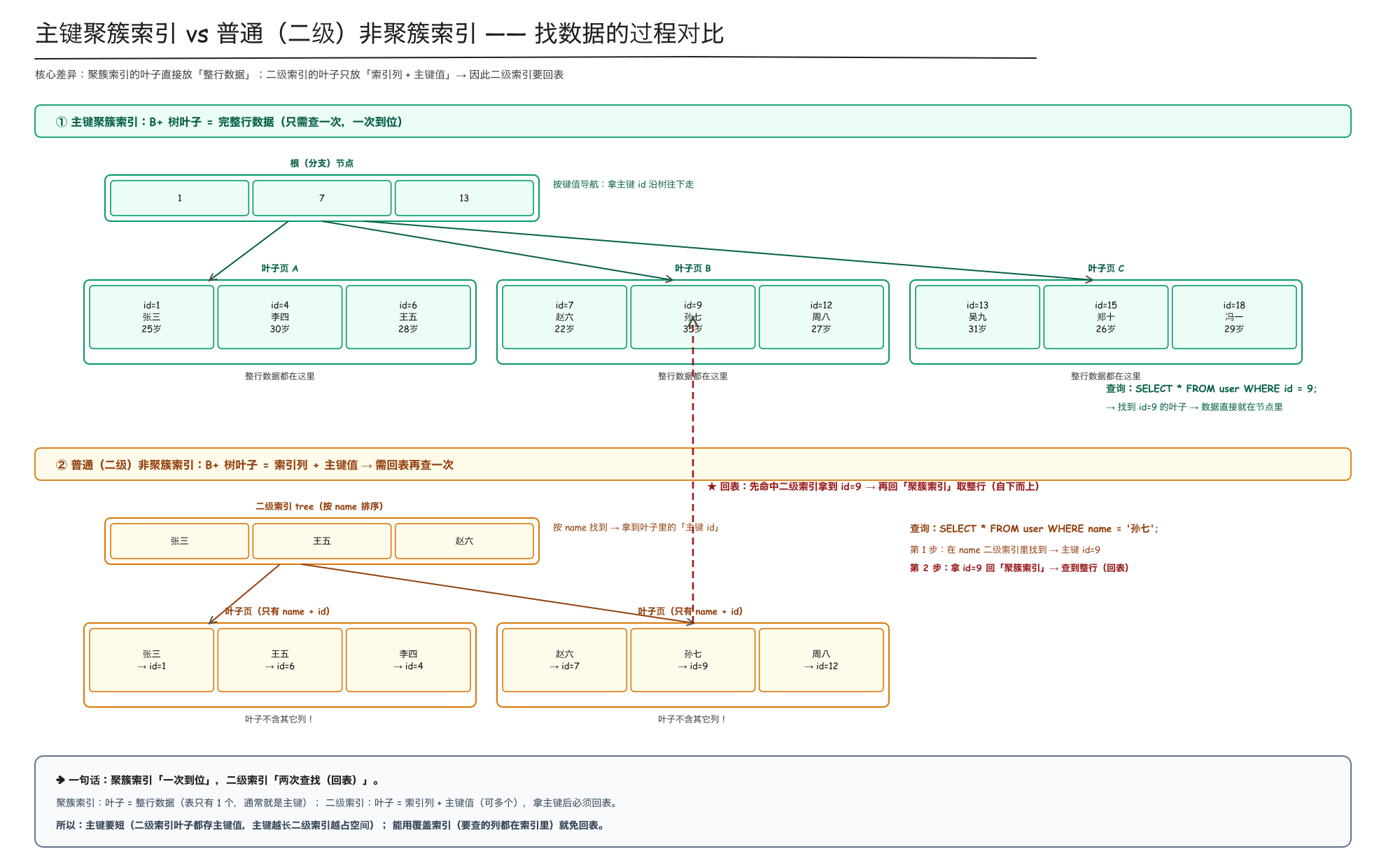Select leaf cell id=1 张三 25岁

[152, 317]
